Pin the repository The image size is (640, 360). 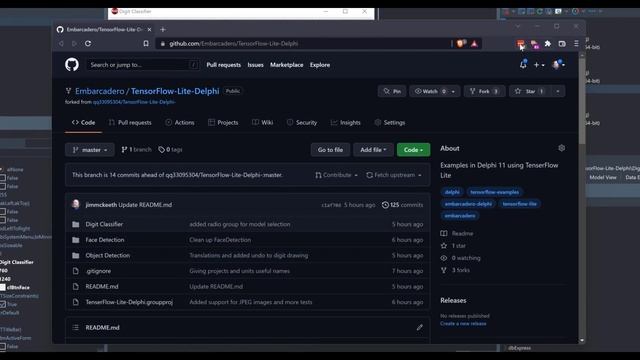(x=392, y=91)
